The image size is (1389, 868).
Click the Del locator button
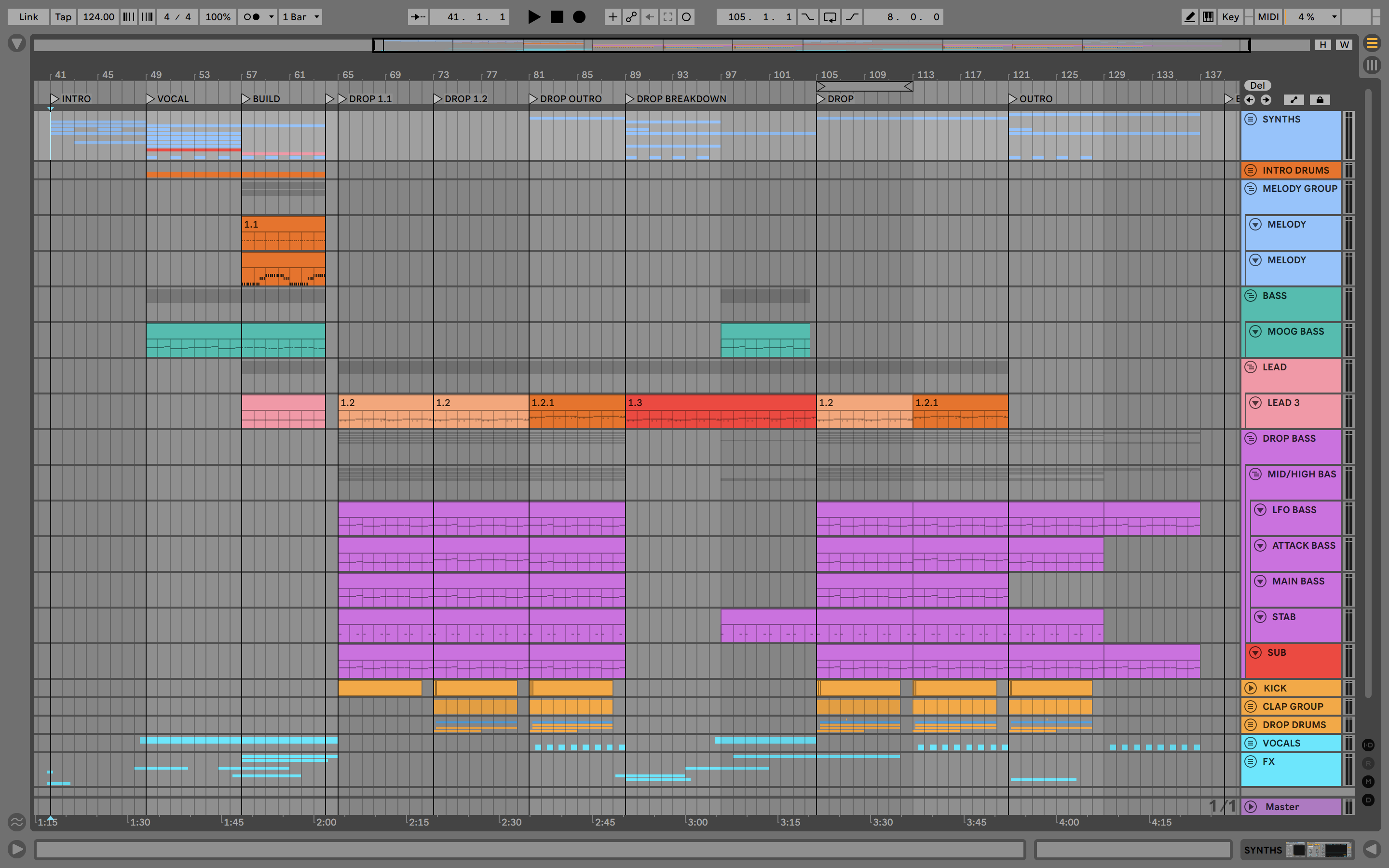coord(1257,85)
